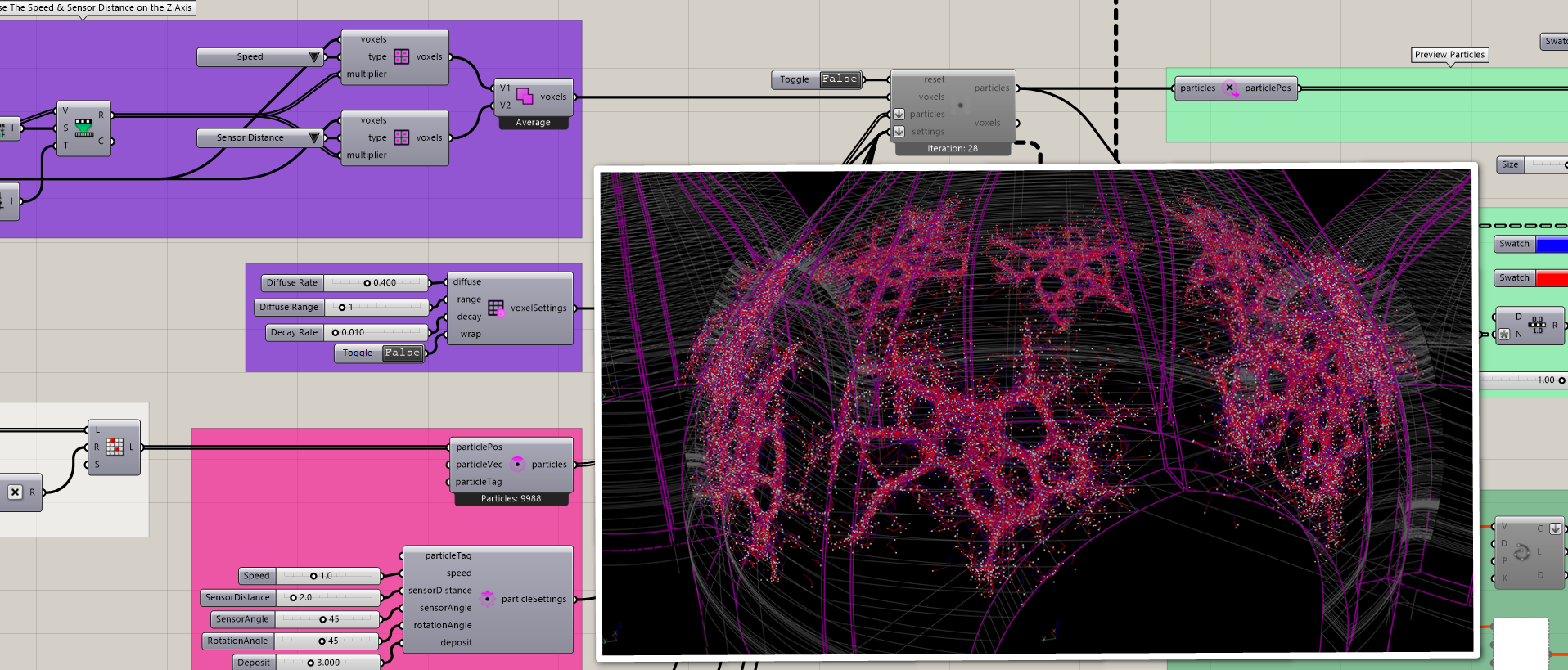Switch the Toggle wired to reset input
1568x670 pixels.
840,79
